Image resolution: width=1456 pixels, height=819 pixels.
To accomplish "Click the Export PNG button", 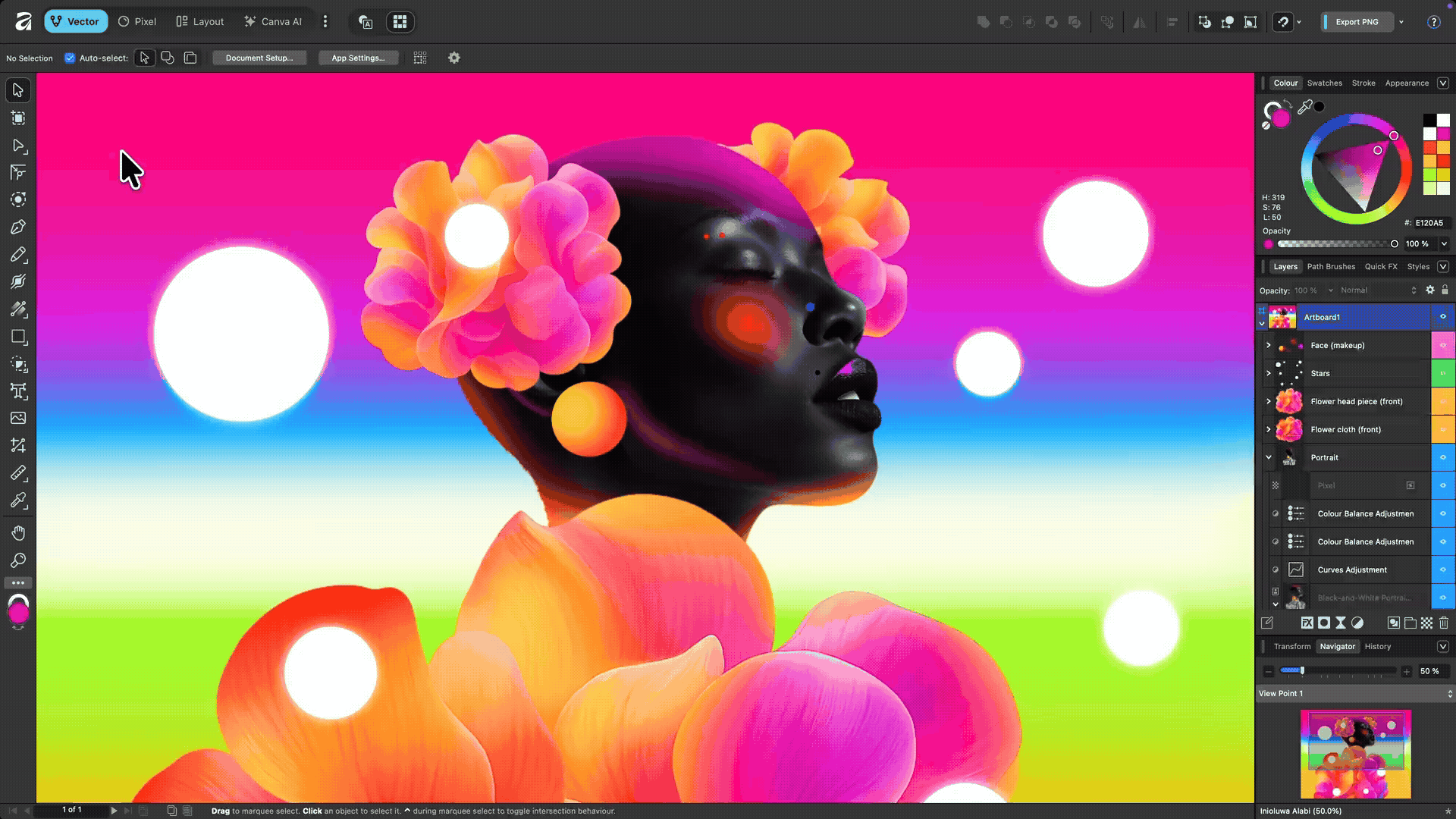I will tap(1357, 21).
